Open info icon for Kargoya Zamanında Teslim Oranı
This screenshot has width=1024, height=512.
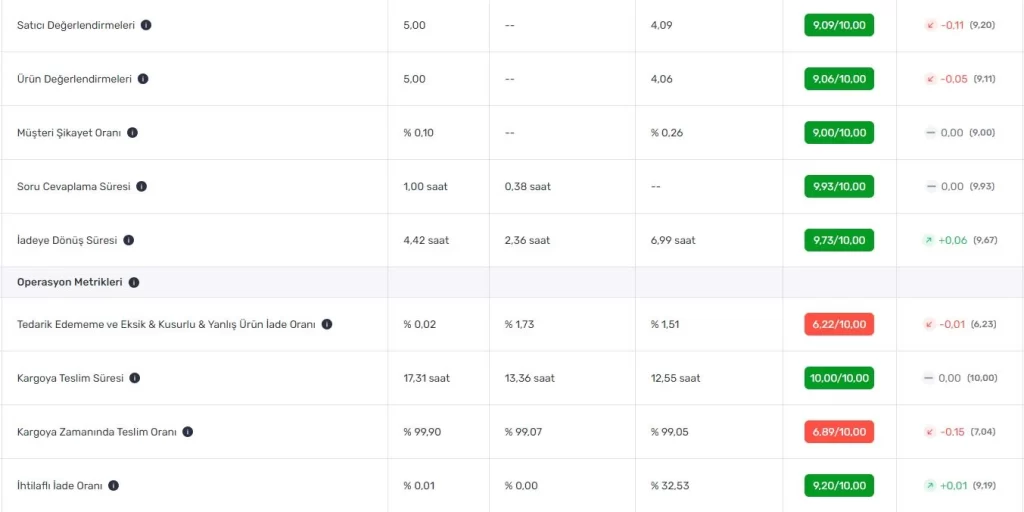click(x=187, y=432)
